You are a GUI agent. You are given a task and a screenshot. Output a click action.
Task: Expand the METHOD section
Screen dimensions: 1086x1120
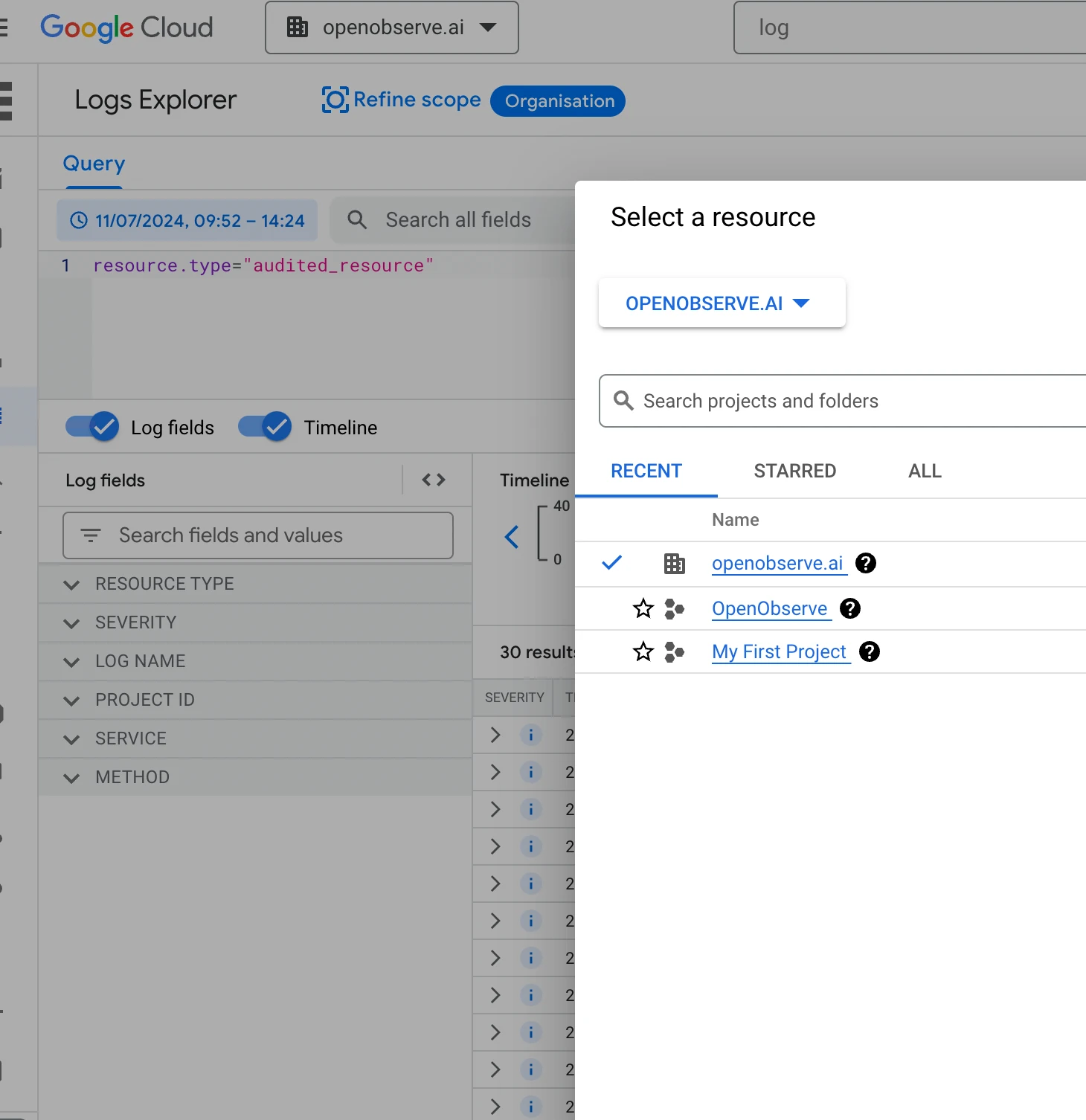[x=255, y=777]
